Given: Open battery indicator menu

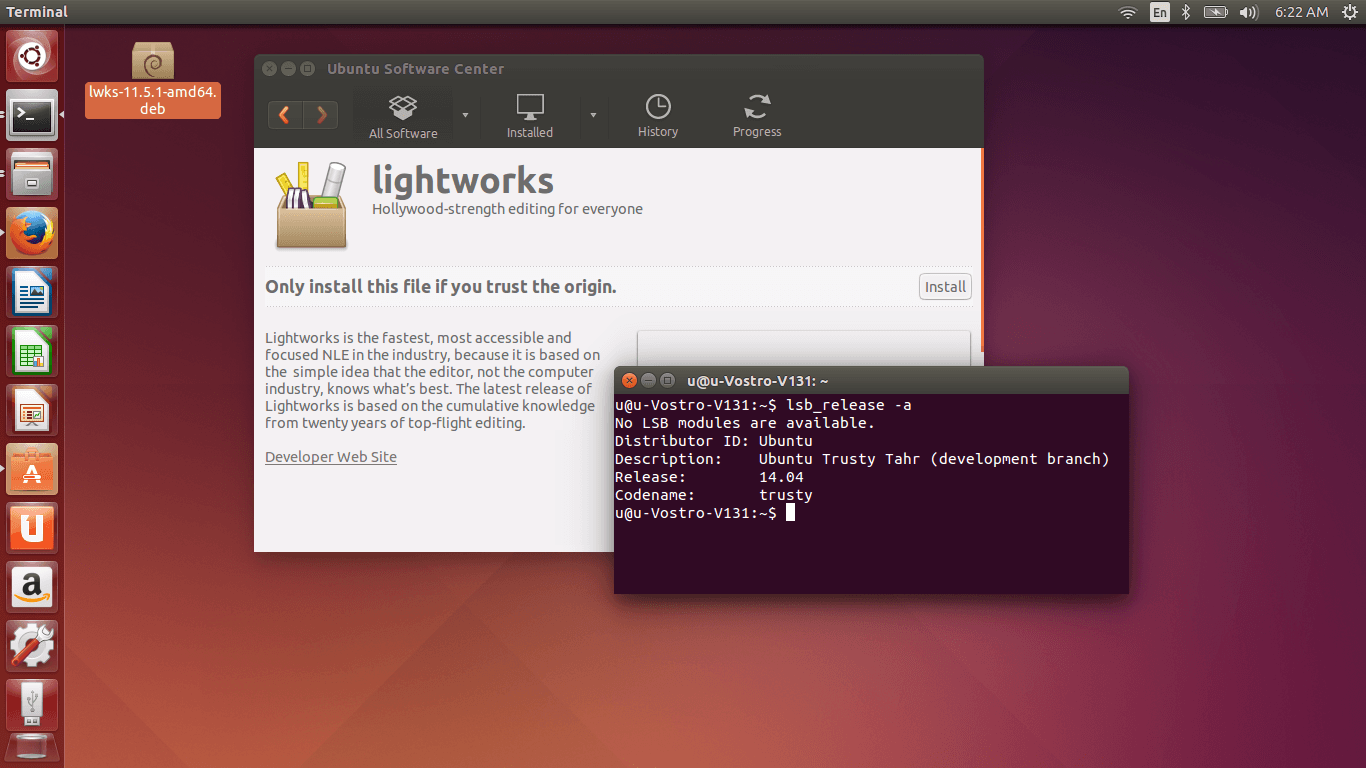Looking at the screenshot, I should 1215,12.
